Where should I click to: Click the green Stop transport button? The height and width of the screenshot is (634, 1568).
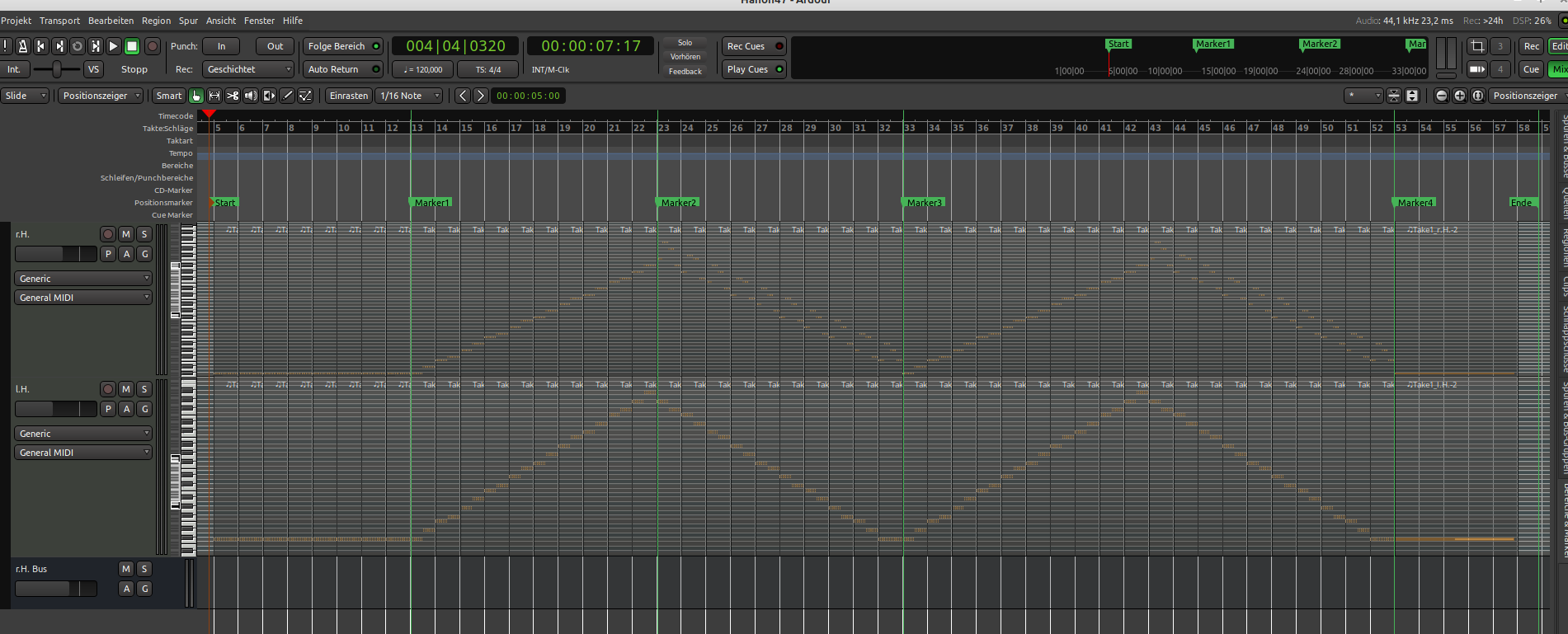pyautogui.click(x=132, y=46)
